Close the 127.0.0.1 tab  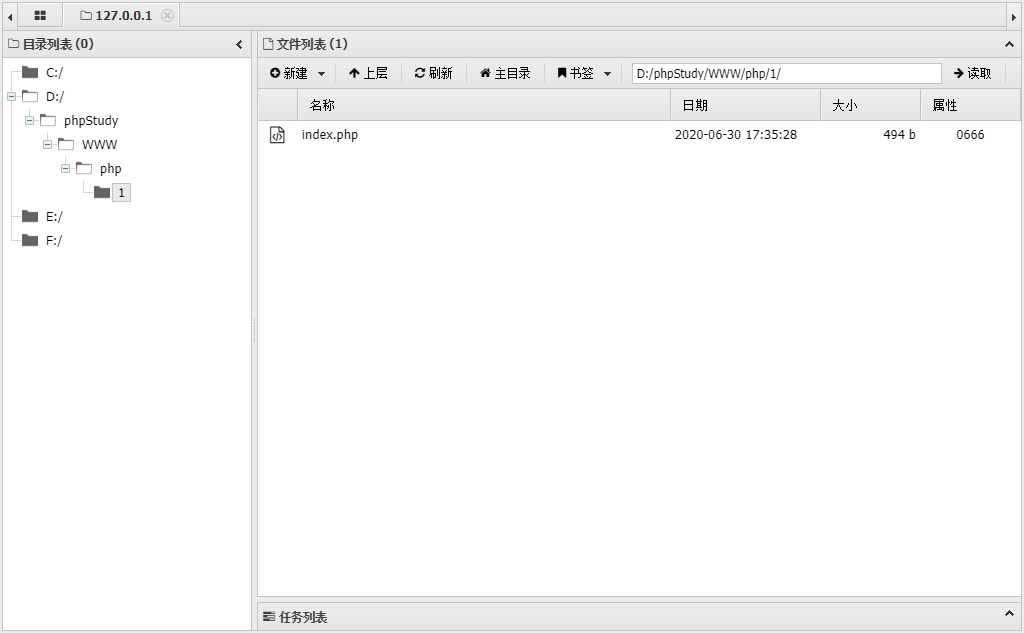[167, 16]
